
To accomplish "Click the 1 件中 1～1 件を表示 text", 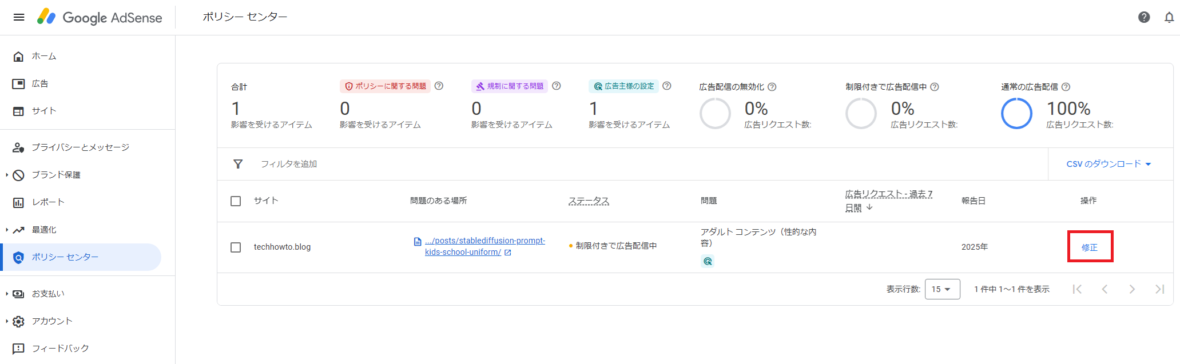I will (x=1011, y=289).
